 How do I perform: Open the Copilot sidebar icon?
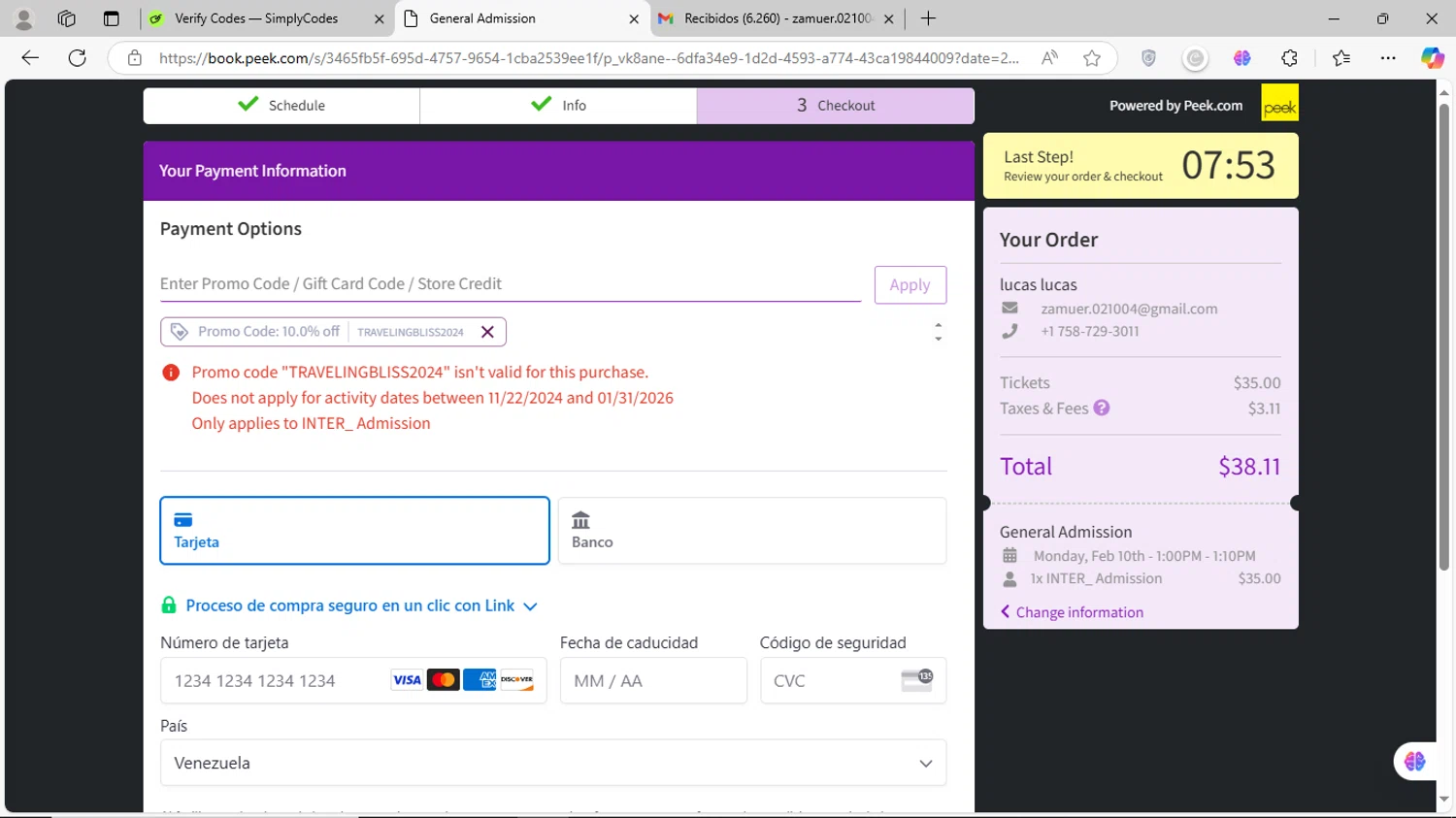[1433, 58]
